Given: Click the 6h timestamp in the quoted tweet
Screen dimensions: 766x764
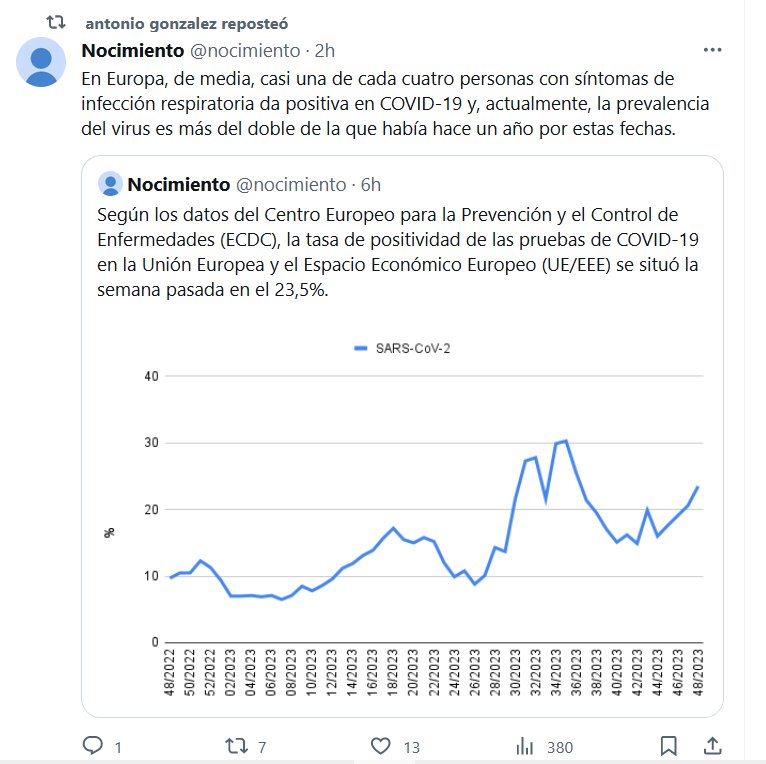Looking at the screenshot, I should pos(371,184).
